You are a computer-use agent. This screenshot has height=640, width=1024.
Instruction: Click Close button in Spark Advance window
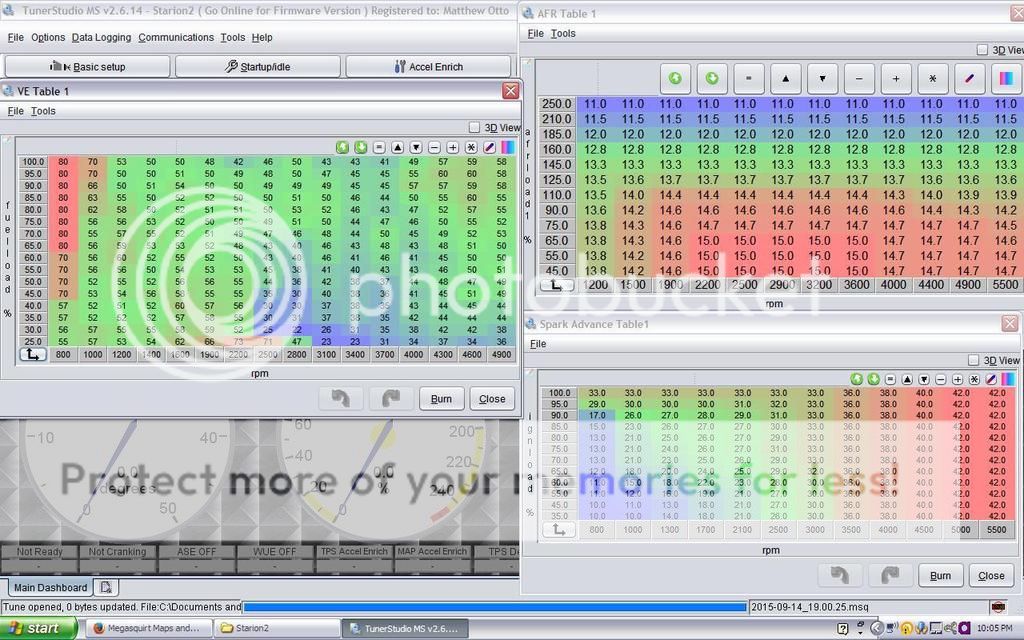(x=991, y=575)
